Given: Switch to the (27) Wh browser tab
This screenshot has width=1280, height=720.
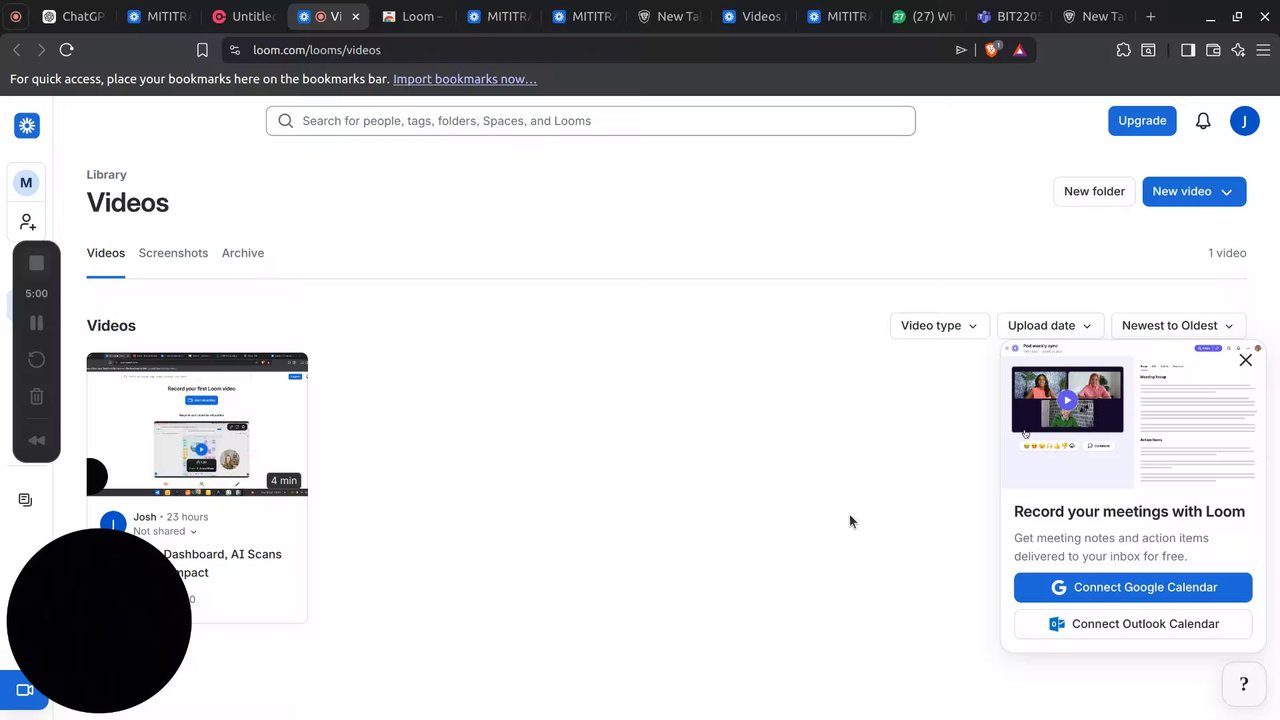Looking at the screenshot, I should pos(926,16).
